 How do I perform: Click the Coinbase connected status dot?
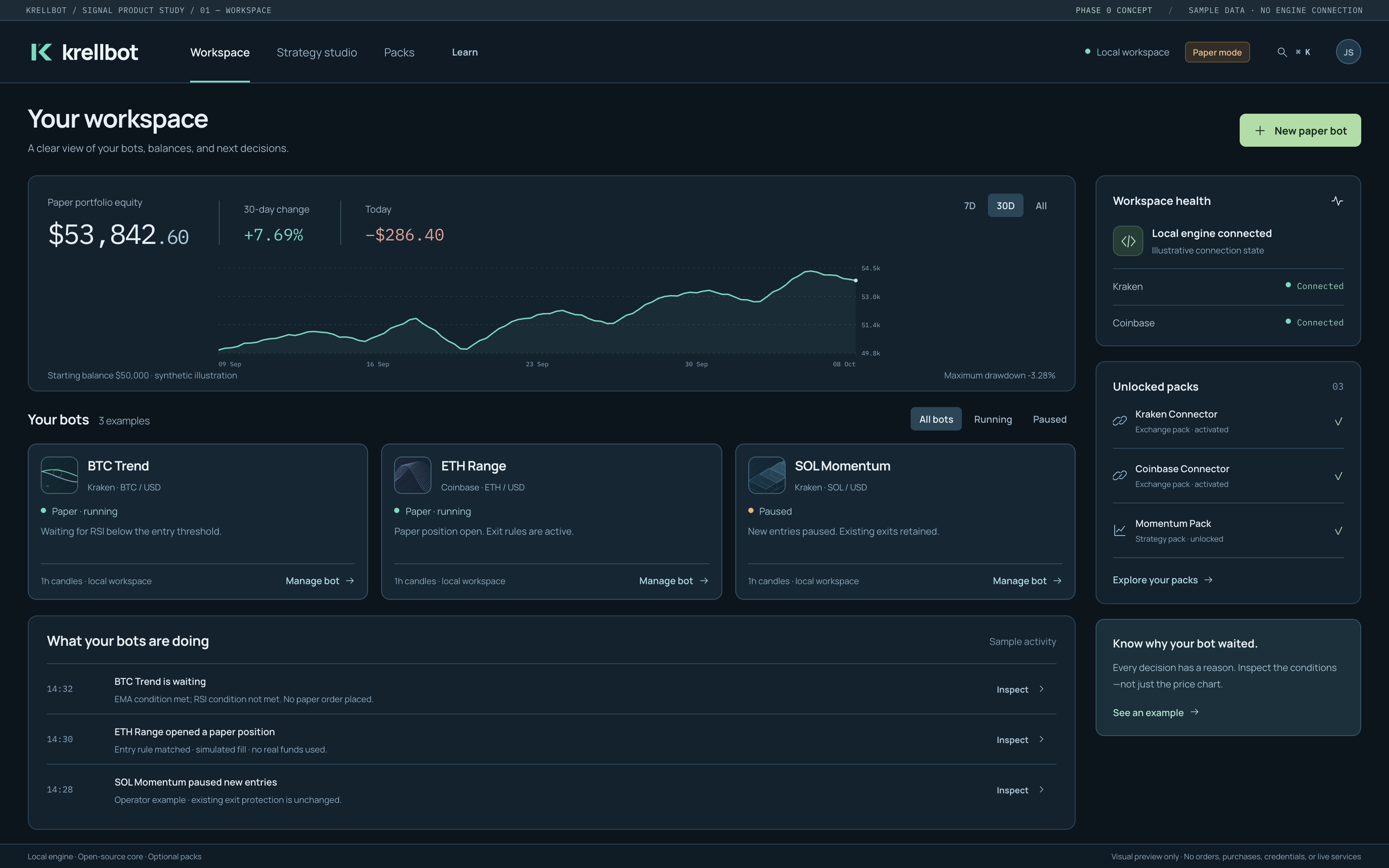(1289, 322)
